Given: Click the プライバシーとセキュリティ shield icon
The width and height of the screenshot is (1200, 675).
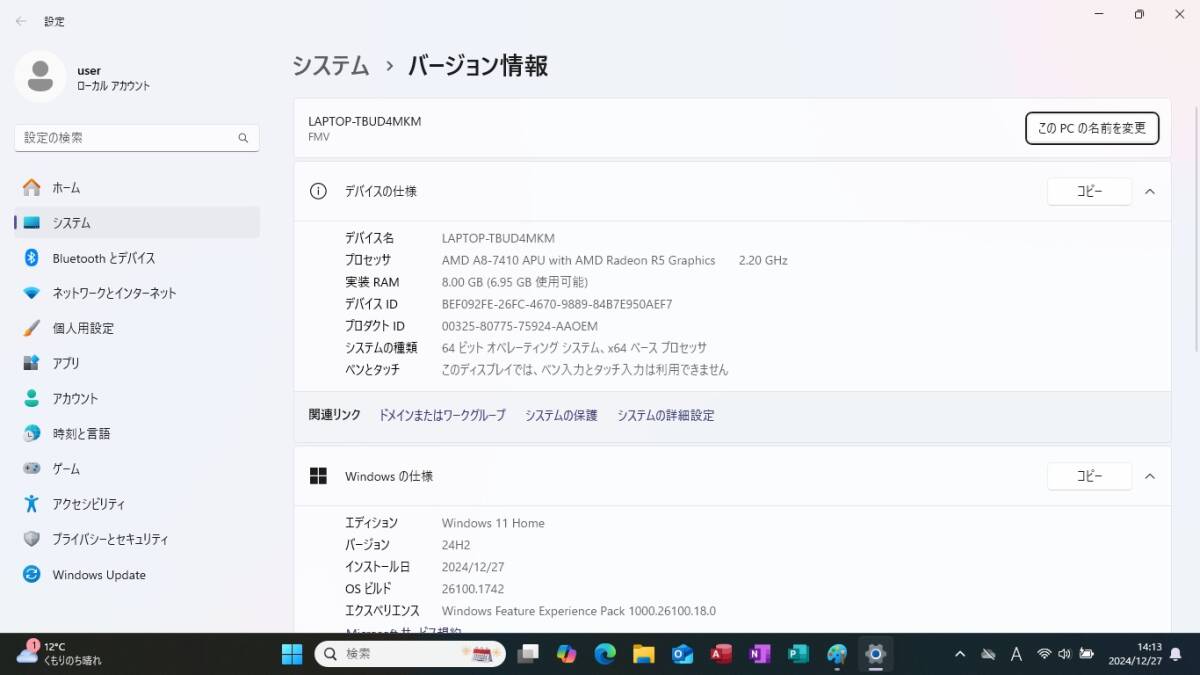Looking at the screenshot, I should coord(32,539).
